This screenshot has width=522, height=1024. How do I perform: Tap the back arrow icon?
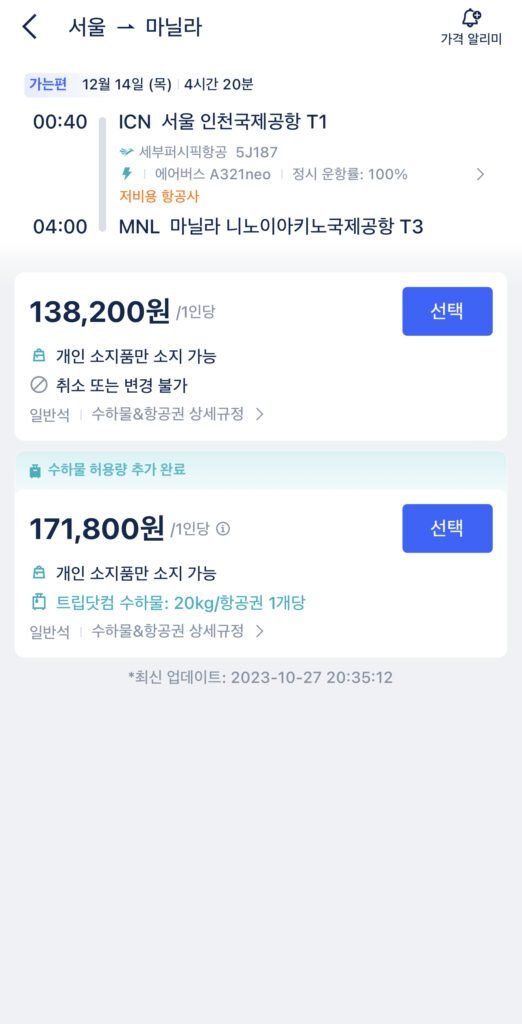29,27
